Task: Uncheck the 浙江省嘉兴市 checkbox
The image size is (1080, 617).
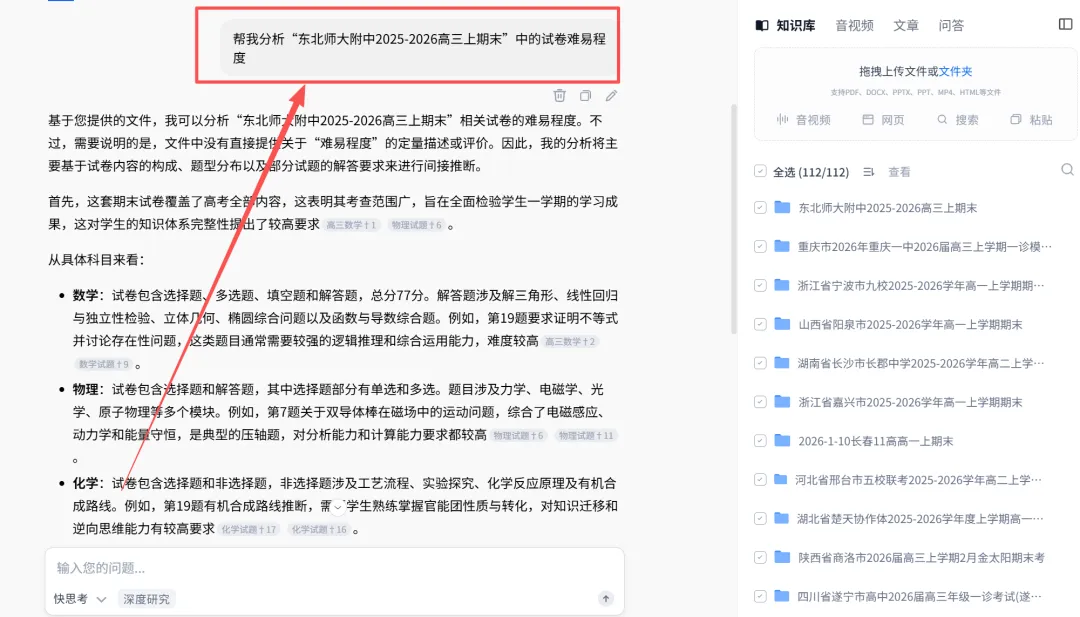Action: point(760,402)
